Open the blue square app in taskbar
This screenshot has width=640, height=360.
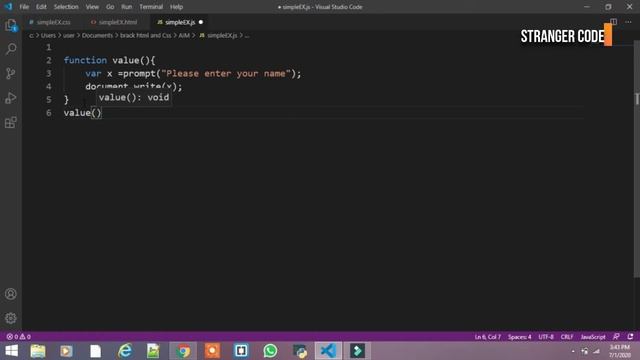241,351
